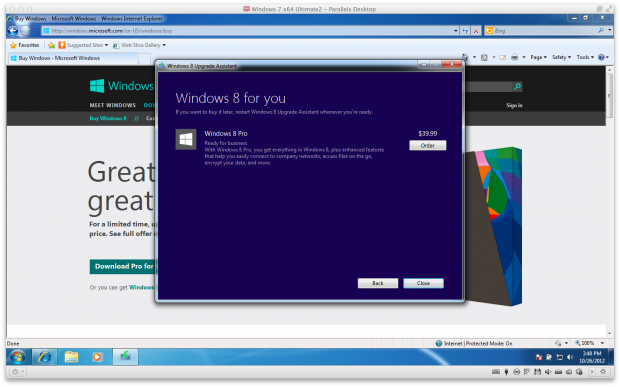Click the Parallels USB status icon
The image size is (620, 387).
(506, 372)
